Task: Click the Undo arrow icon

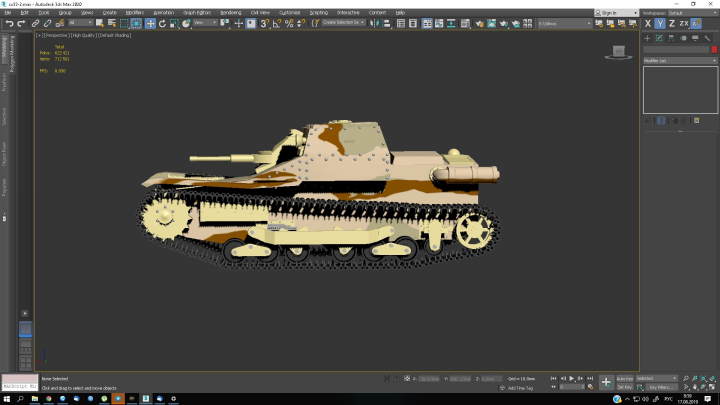Action: click(9, 23)
